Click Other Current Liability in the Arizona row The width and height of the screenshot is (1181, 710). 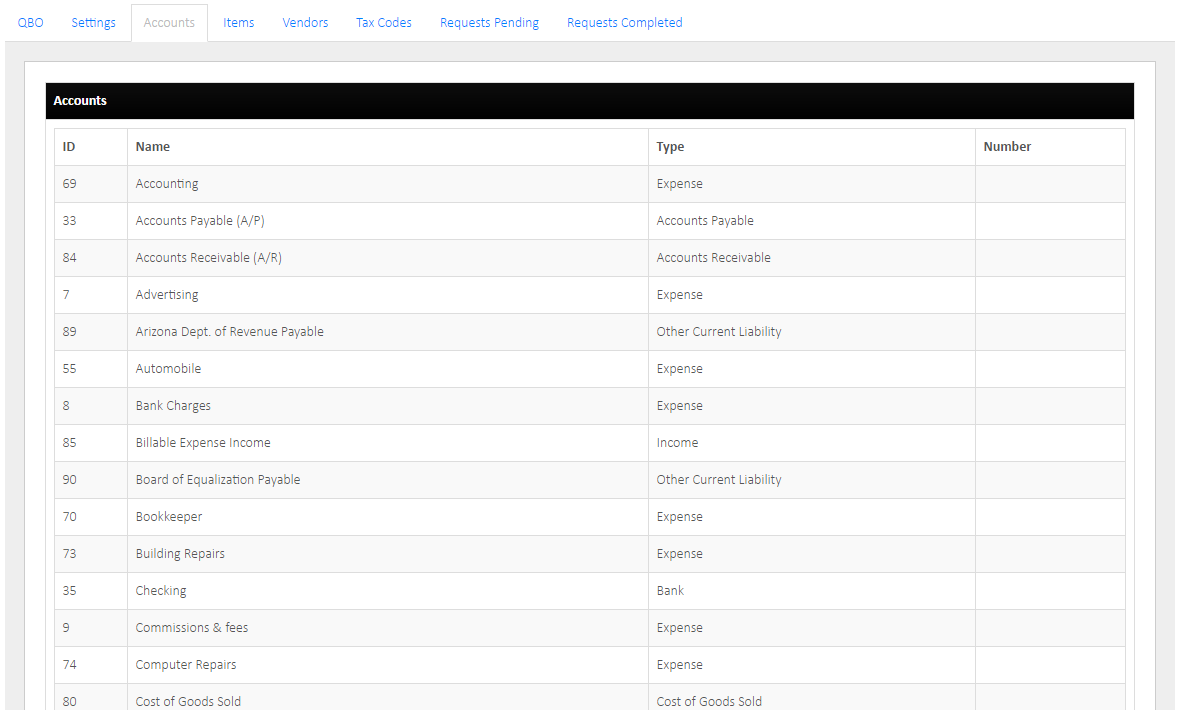719,331
